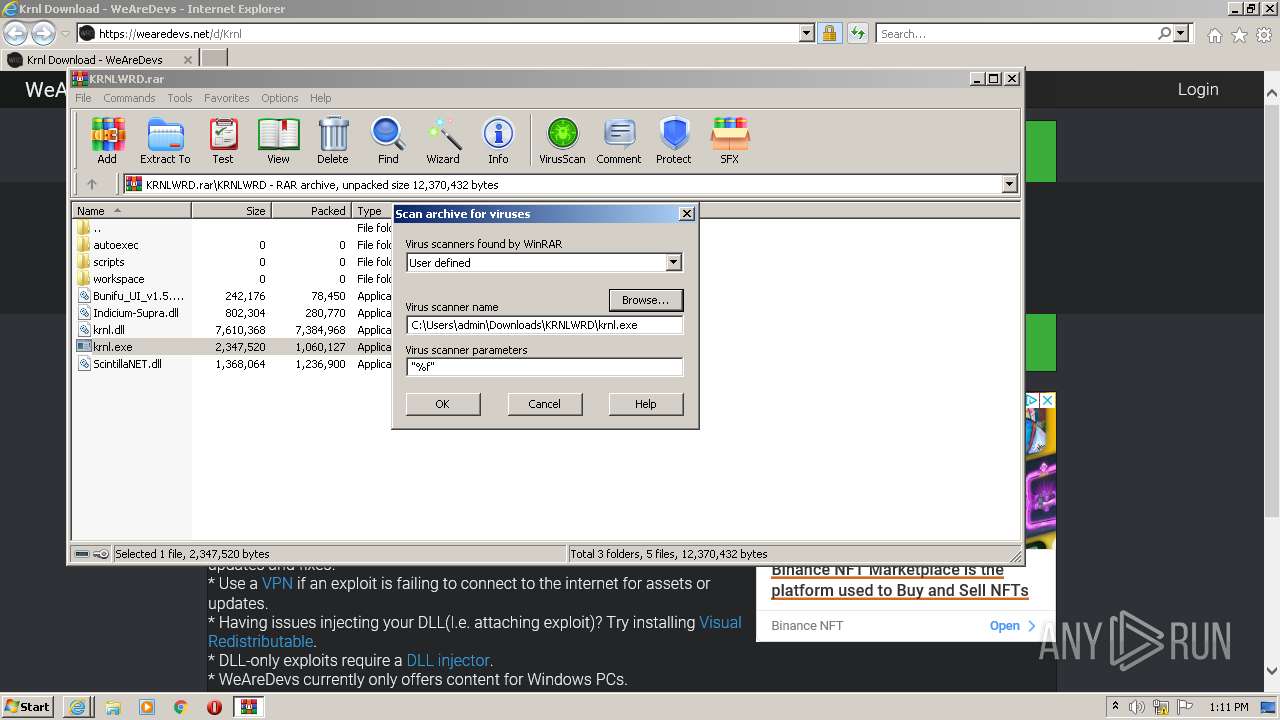This screenshot has height=720, width=1280.
Task: Open the Tools menu
Action: (x=180, y=98)
